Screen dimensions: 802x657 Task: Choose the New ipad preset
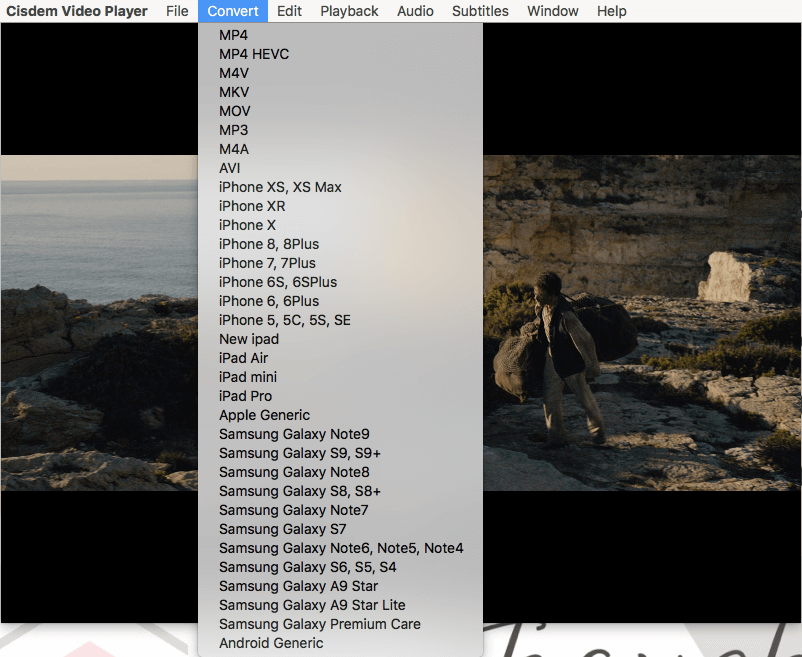coord(340,339)
